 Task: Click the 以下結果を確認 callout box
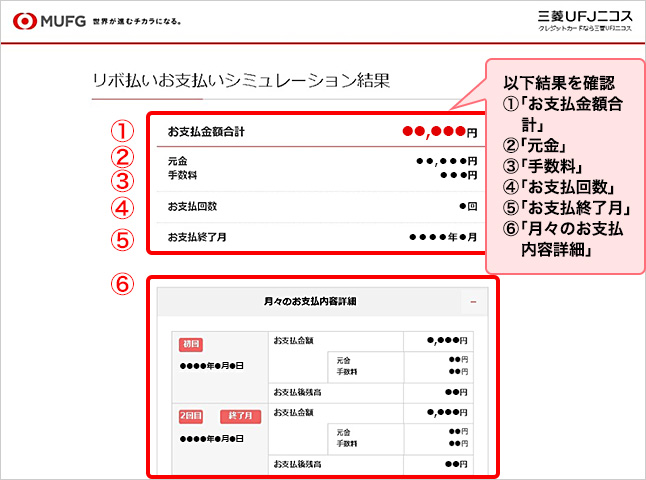pyautogui.click(x=562, y=170)
